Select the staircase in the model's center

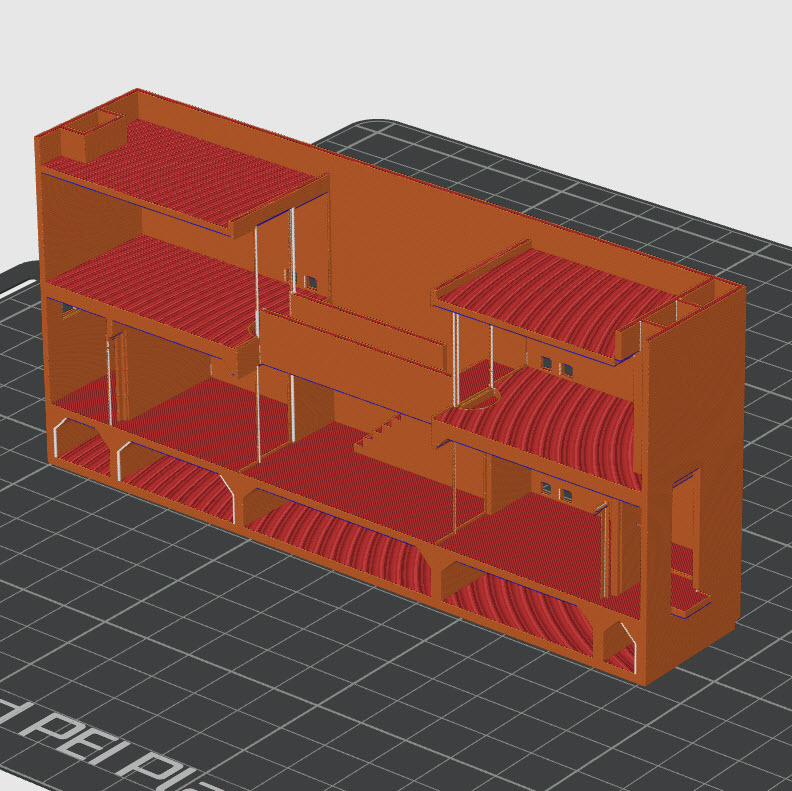pos(380,436)
